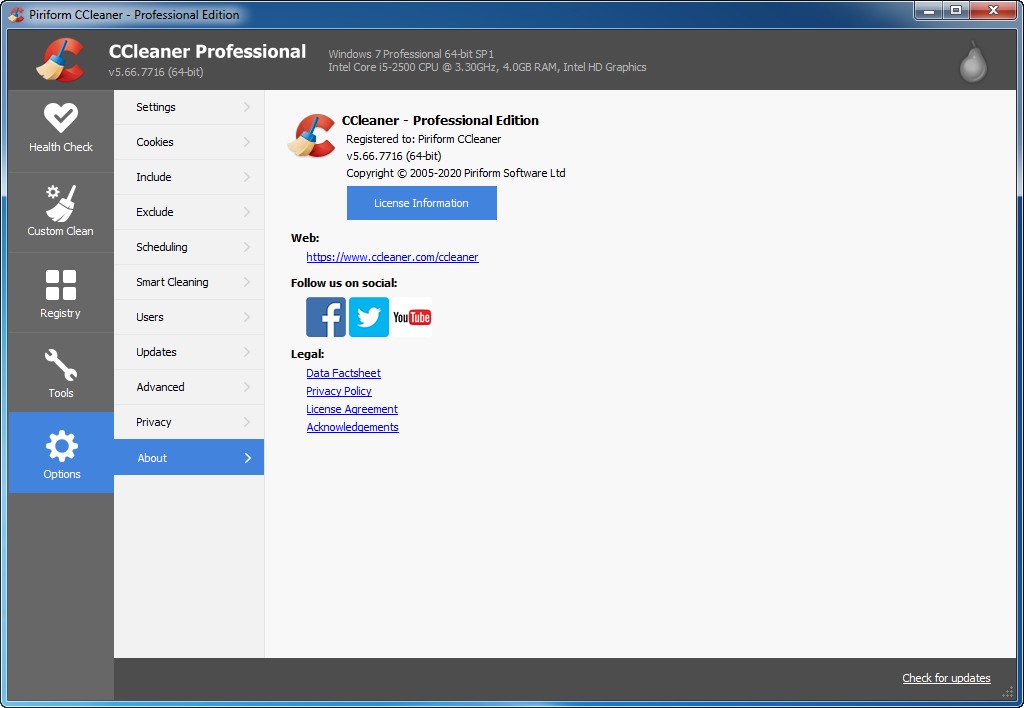The image size is (1024, 708).
Task: Click the 'v5.66.7716 (64-bit)' text in About panel
Action: [394, 156]
